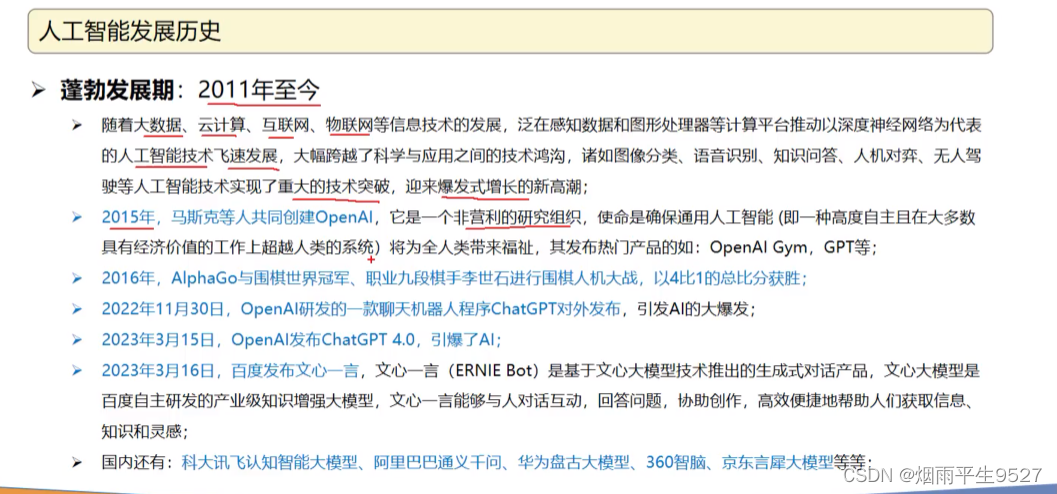Click the text 国内还有
Viewport: 1057px width, 494px height.
pos(133,462)
